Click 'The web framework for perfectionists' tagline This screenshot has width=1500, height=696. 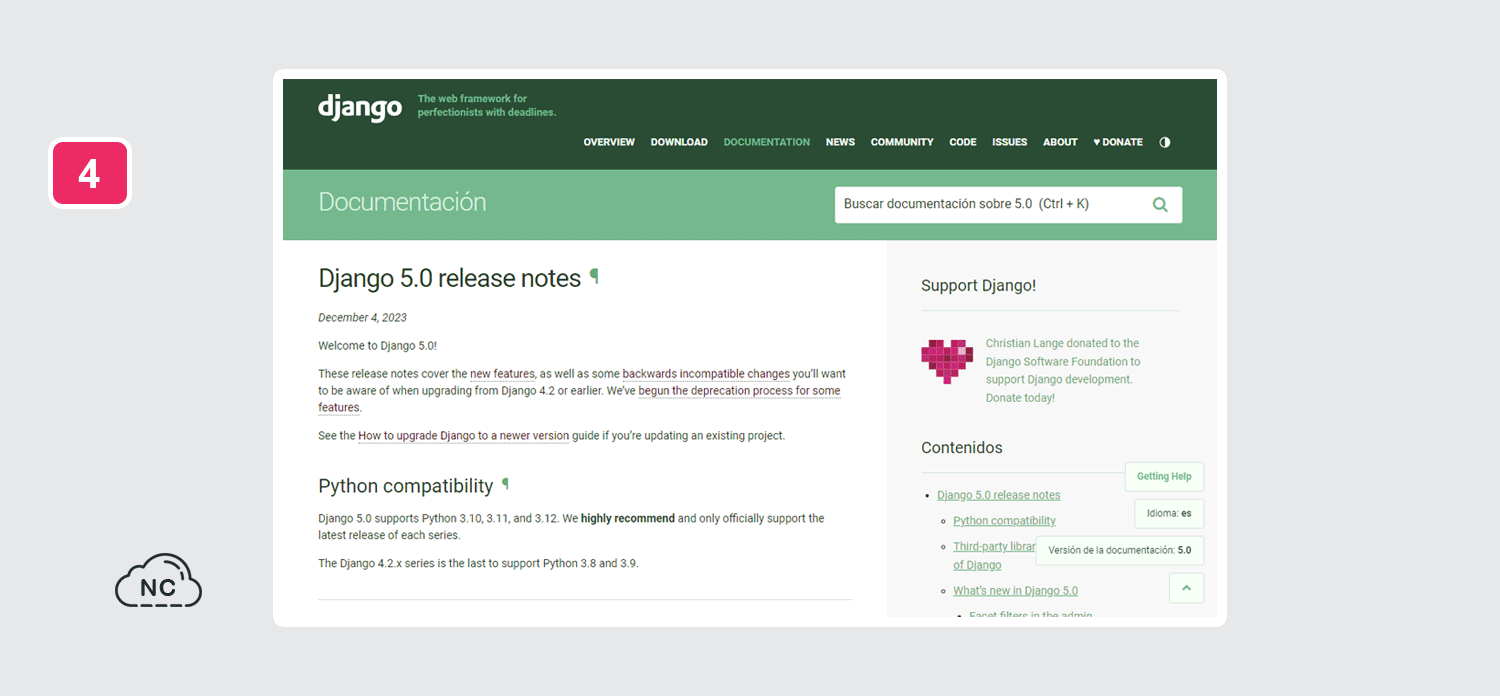(487, 106)
